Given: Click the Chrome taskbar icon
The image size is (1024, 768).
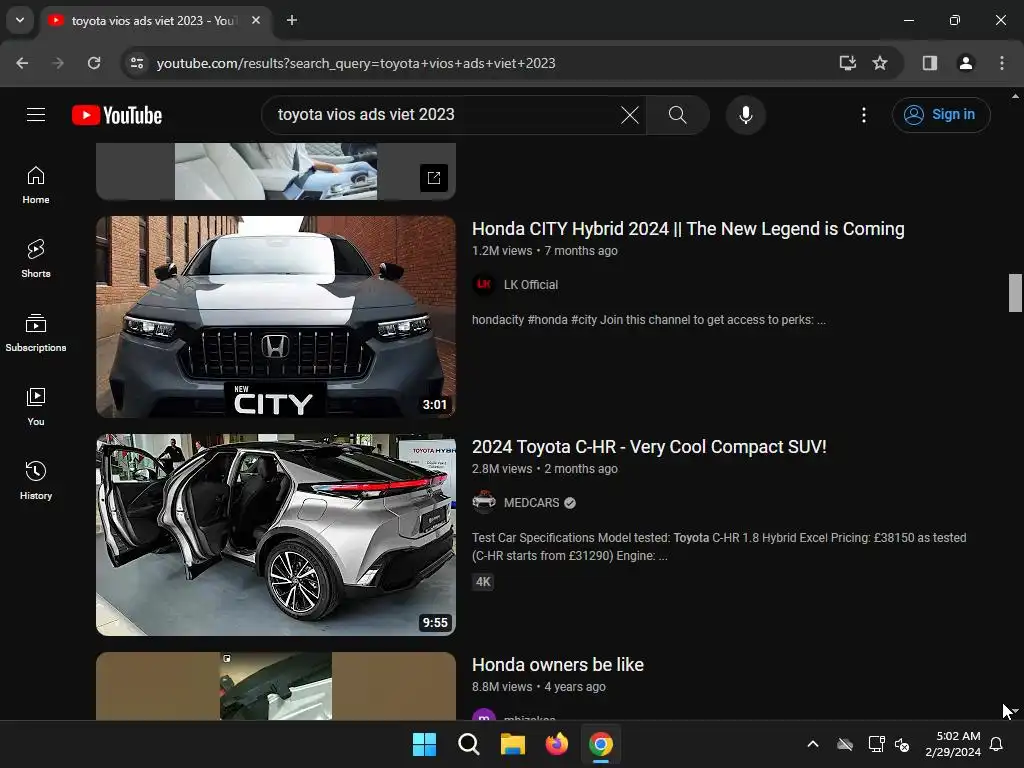Looking at the screenshot, I should [601, 744].
